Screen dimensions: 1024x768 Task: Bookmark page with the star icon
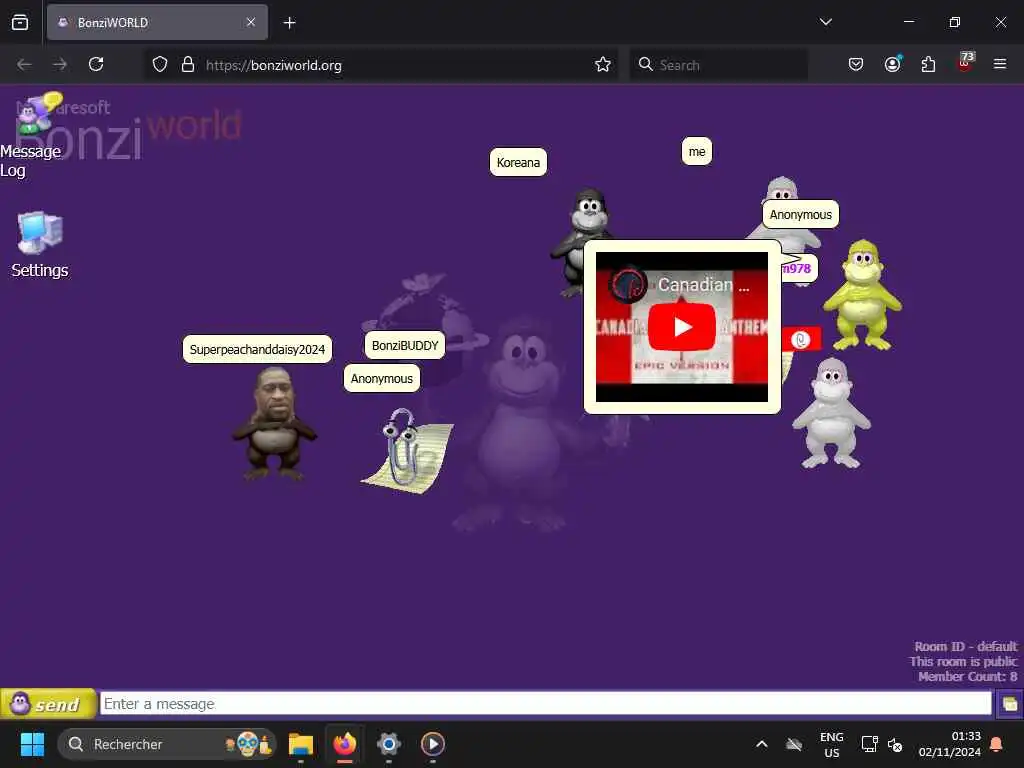603,65
